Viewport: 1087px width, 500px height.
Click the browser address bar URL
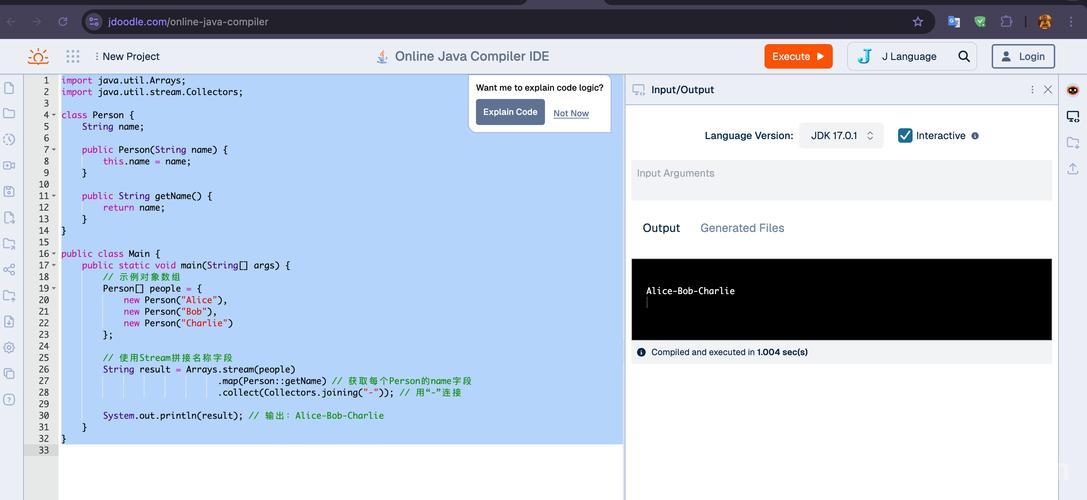pos(189,21)
